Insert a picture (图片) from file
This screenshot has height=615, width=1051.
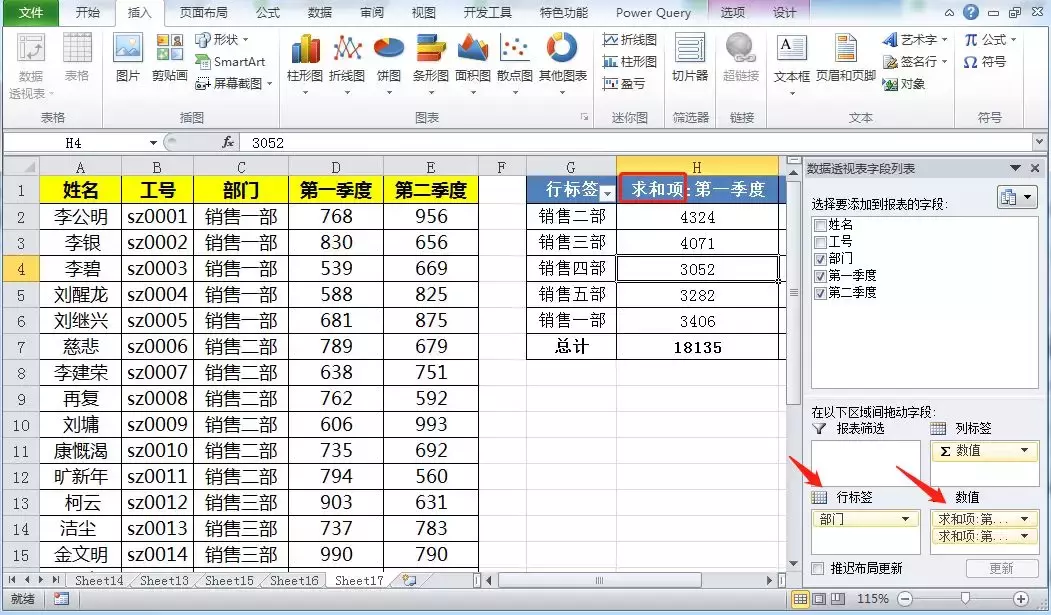coord(128,59)
